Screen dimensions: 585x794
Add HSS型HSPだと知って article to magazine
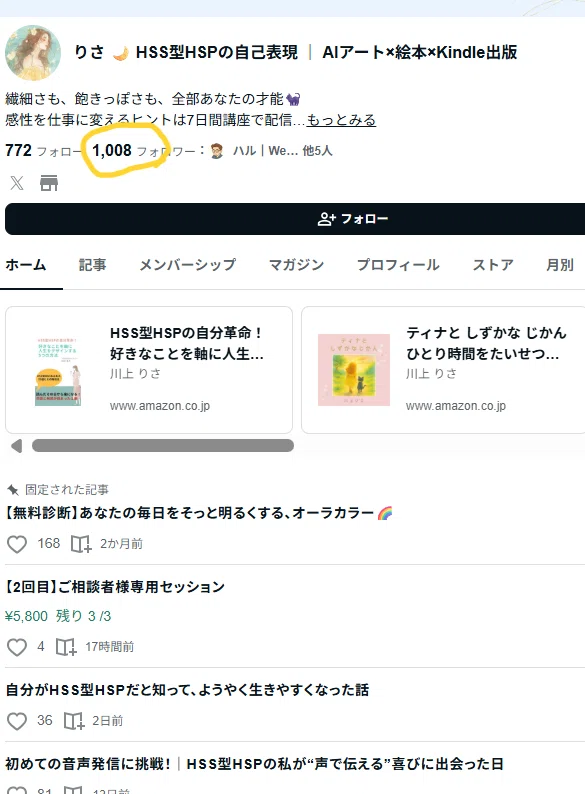tap(73, 721)
